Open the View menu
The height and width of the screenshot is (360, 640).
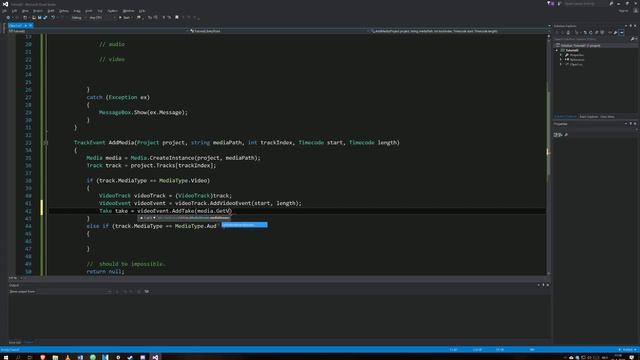(x=25, y=11)
